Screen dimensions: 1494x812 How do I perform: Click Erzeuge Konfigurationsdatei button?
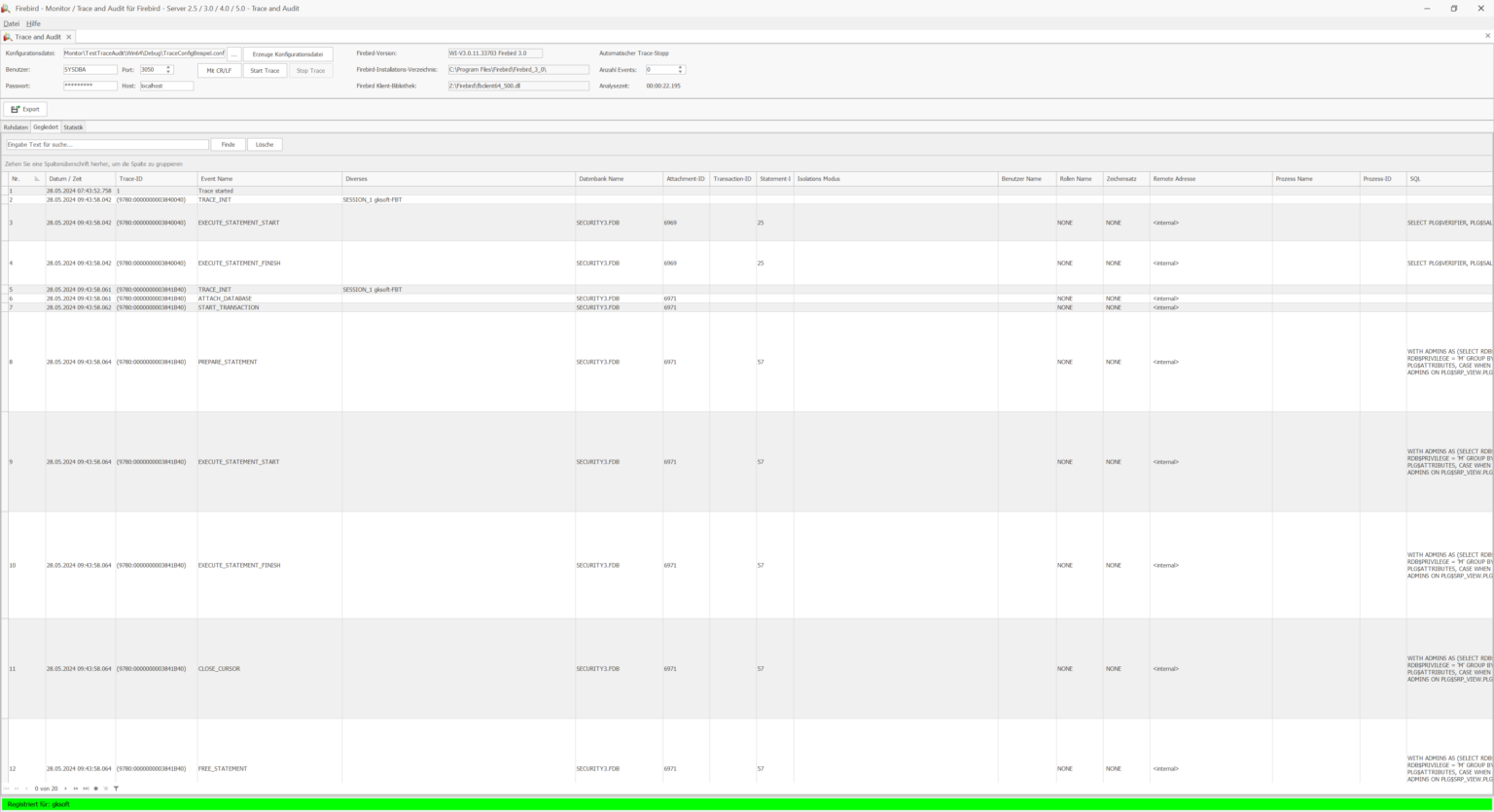(x=288, y=54)
